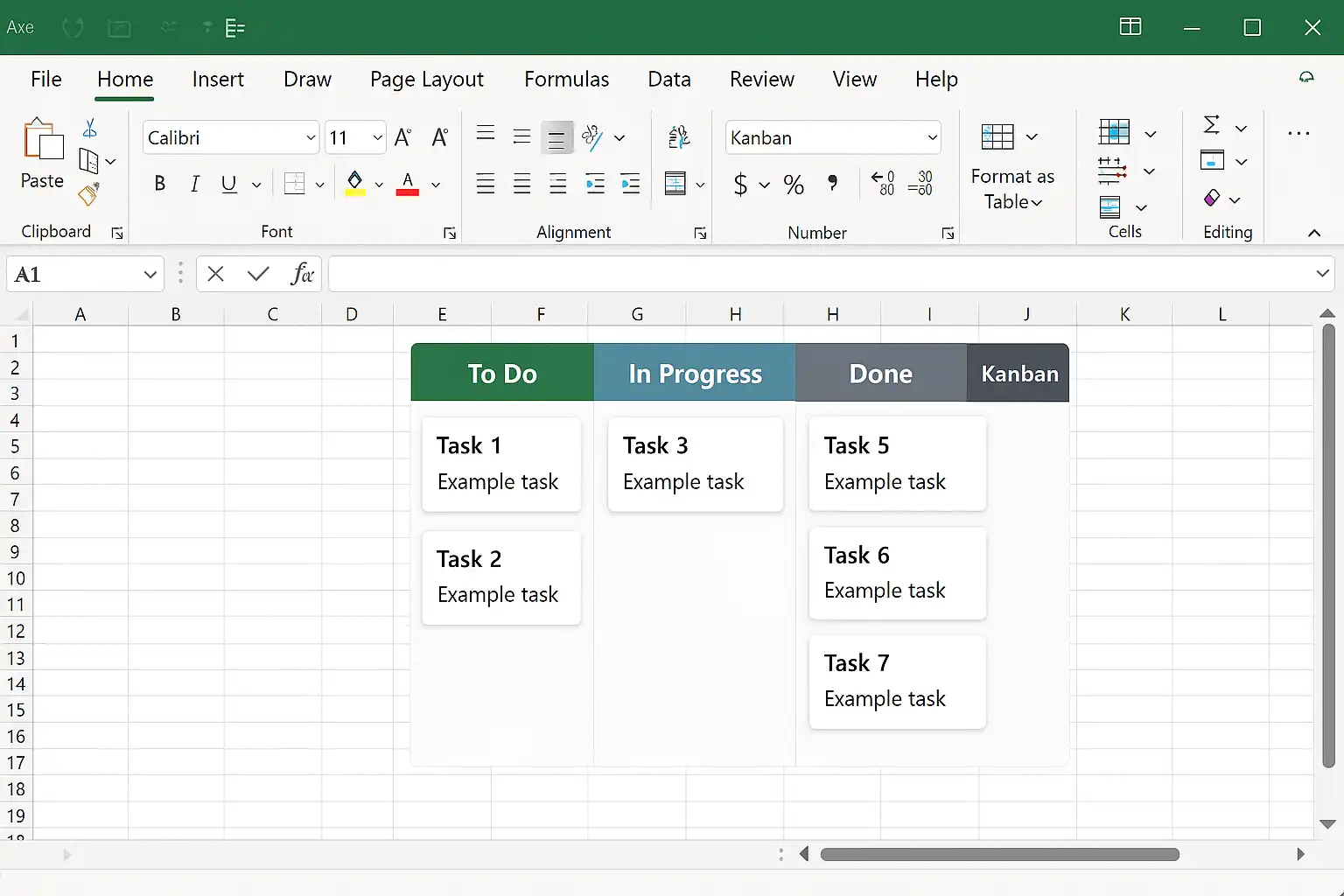This screenshot has width=1344, height=896.
Task: Click the Insert Function fx icon
Action: tap(302, 274)
